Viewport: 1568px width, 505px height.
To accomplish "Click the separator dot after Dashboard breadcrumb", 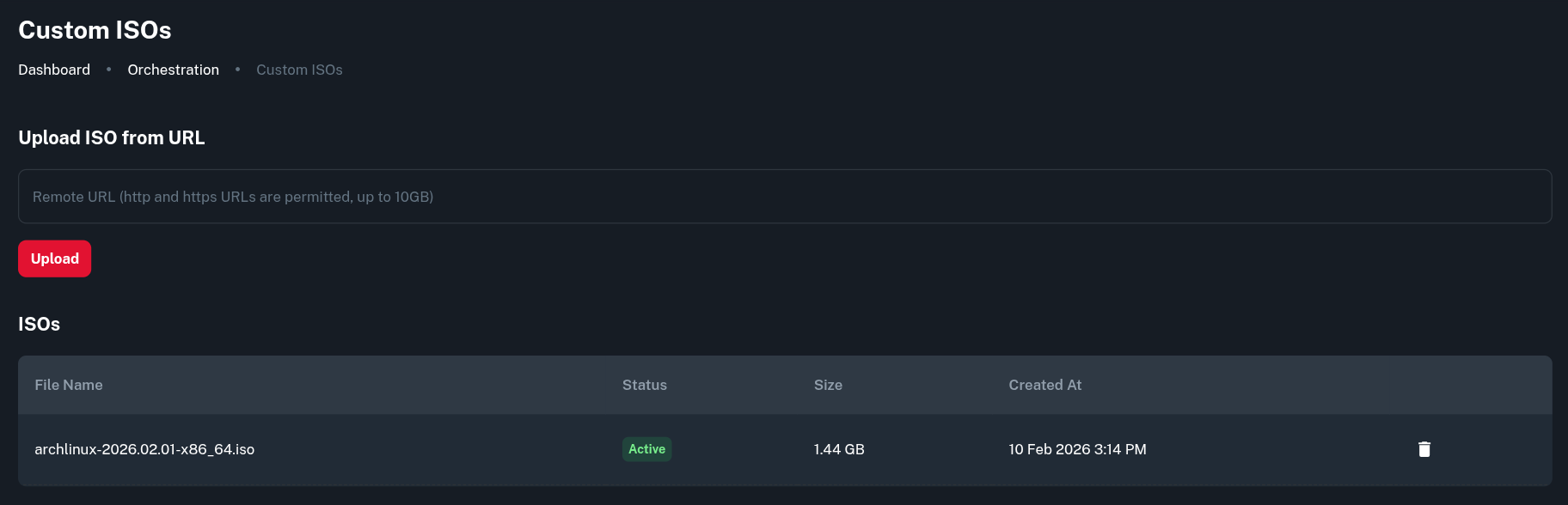I will [x=108, y=70].
